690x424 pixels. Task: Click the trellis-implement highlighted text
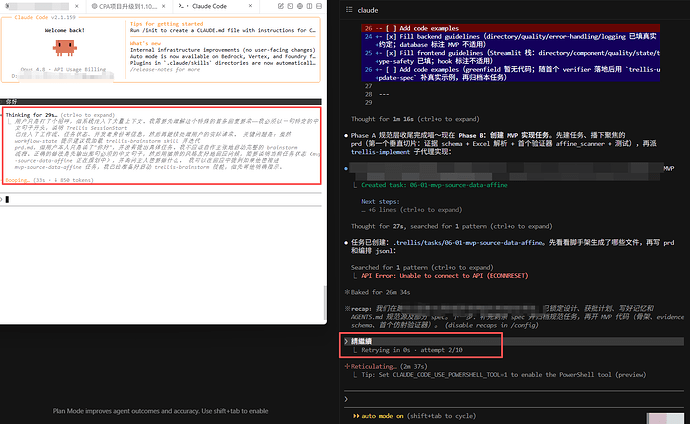pos(381,152)
